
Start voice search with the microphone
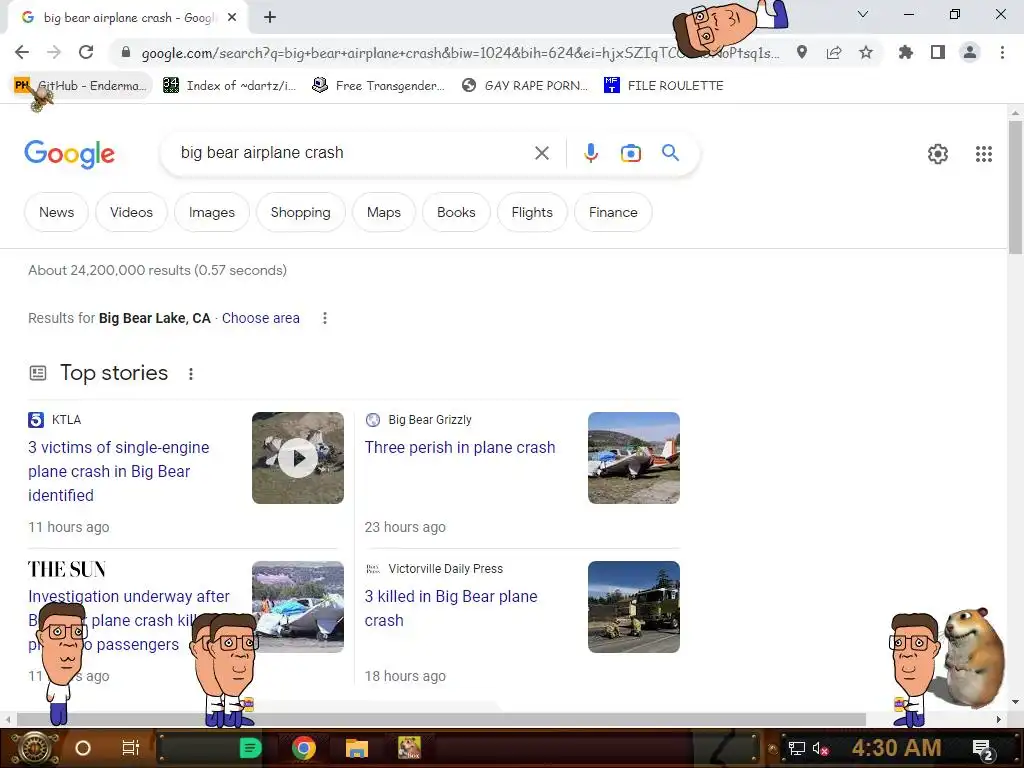tap(591, 153)
